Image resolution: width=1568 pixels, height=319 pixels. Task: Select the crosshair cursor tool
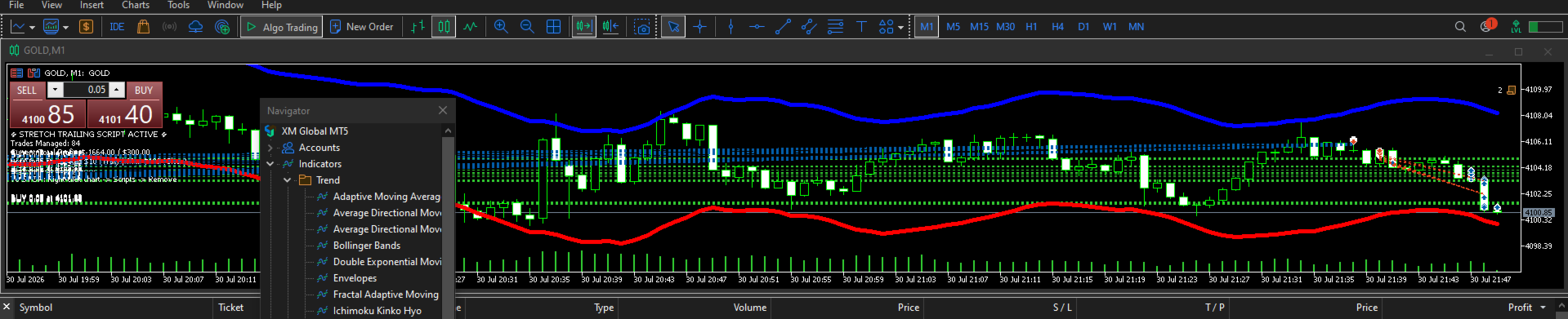click(x=700, y=27)
